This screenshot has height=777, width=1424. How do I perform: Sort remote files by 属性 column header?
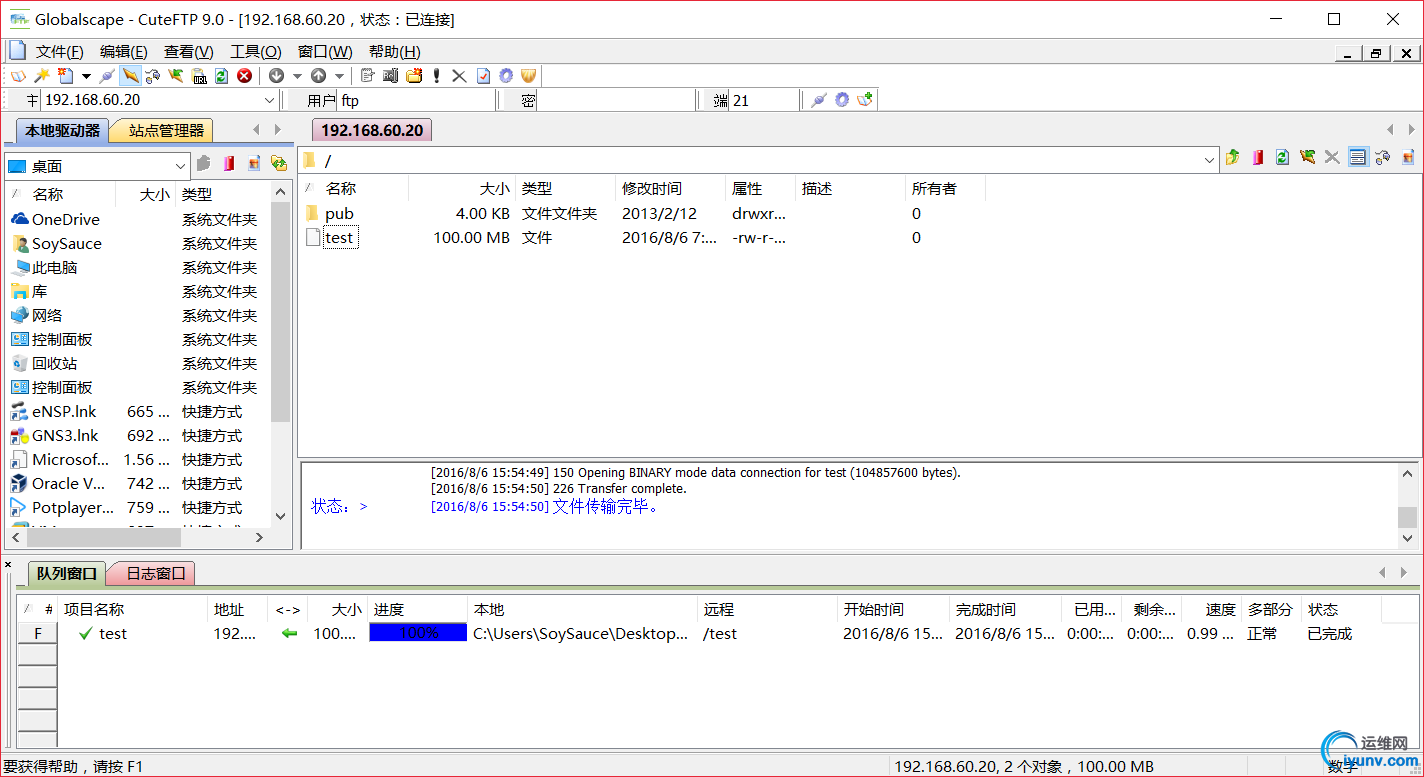[761, 188]
